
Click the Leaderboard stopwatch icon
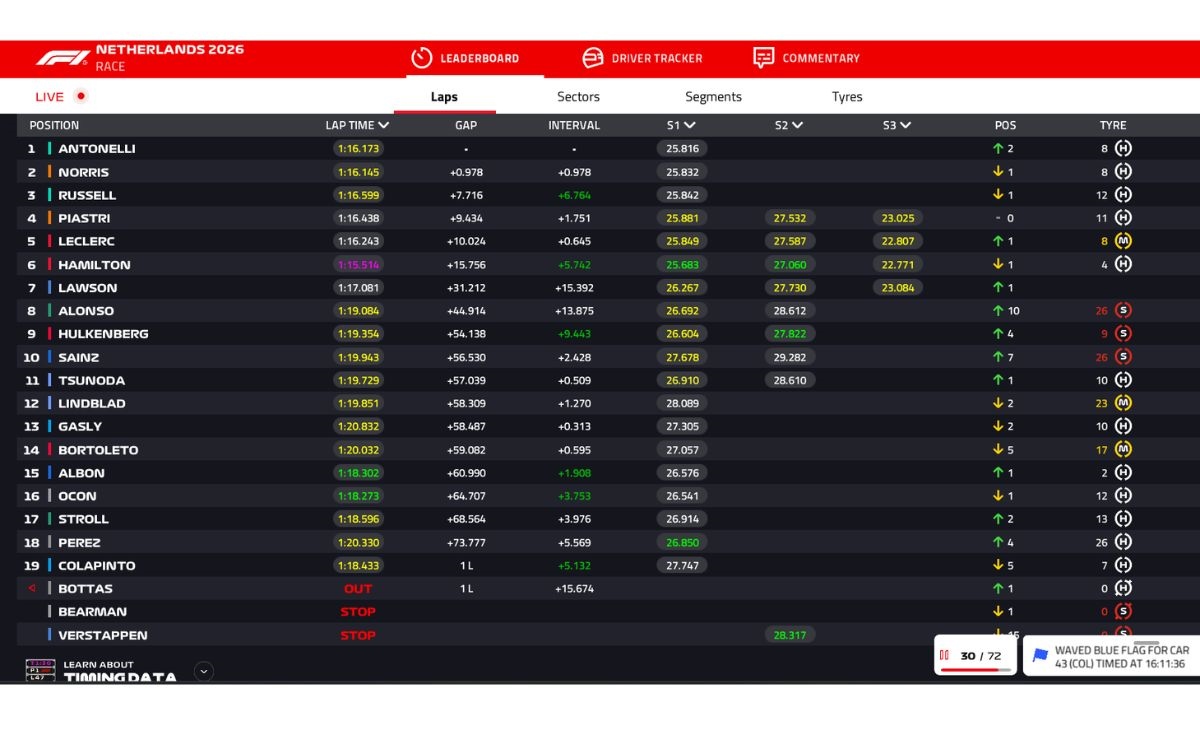[x=421, y=58]
